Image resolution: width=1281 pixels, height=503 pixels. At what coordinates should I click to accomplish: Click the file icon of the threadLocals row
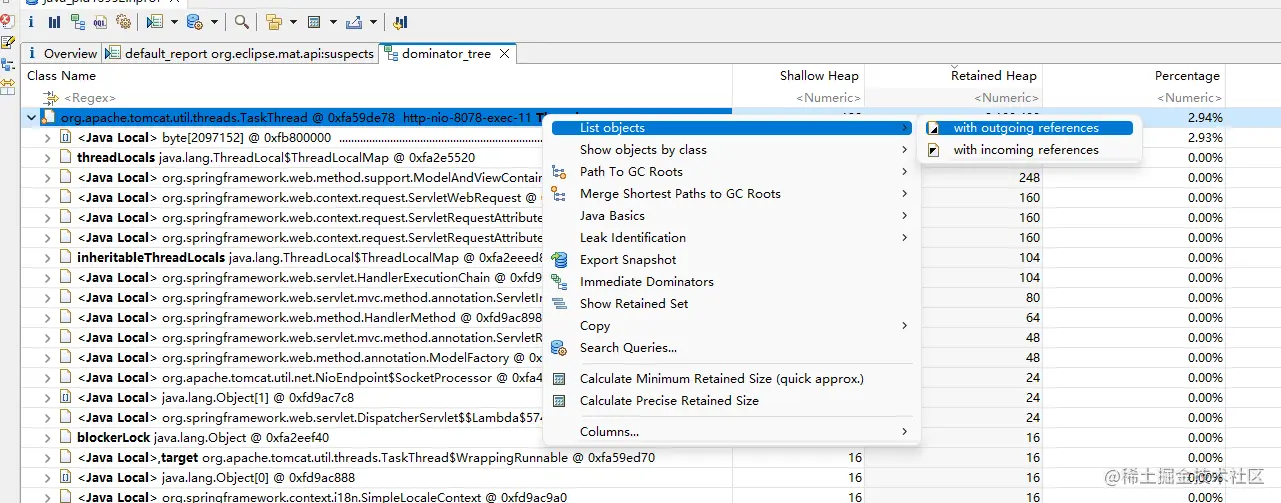66,157
